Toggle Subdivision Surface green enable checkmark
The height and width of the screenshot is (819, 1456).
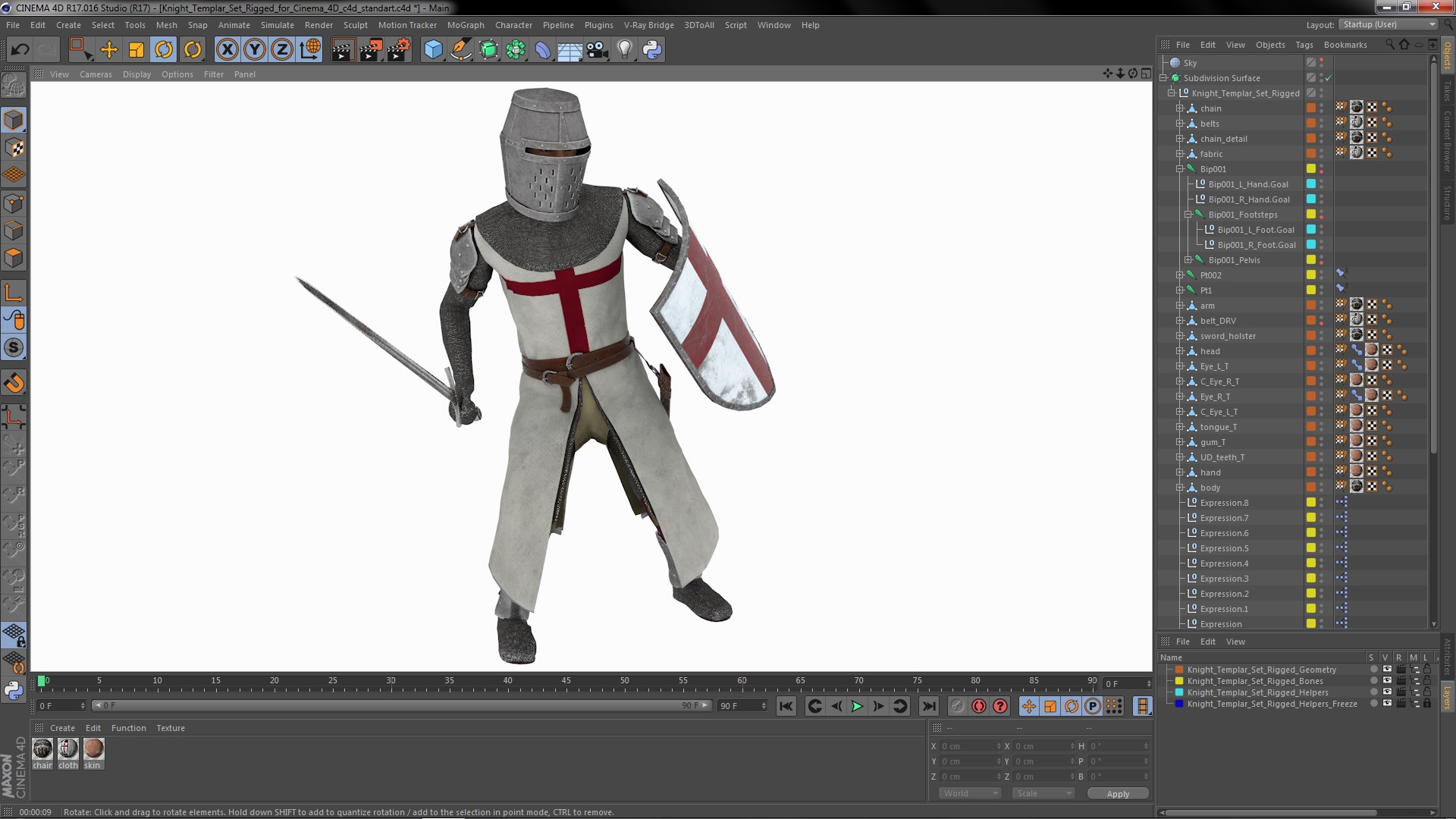(x=1329, y=78)
